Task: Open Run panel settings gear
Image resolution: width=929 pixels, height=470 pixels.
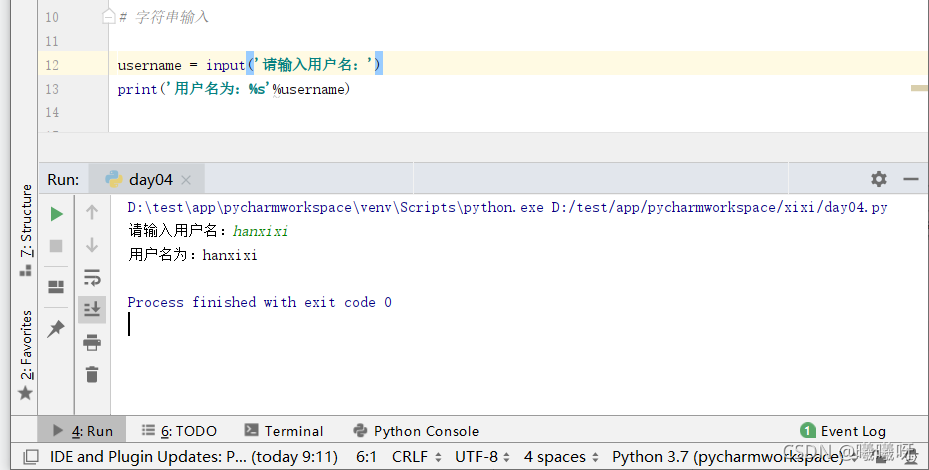Action: (879, 179)
